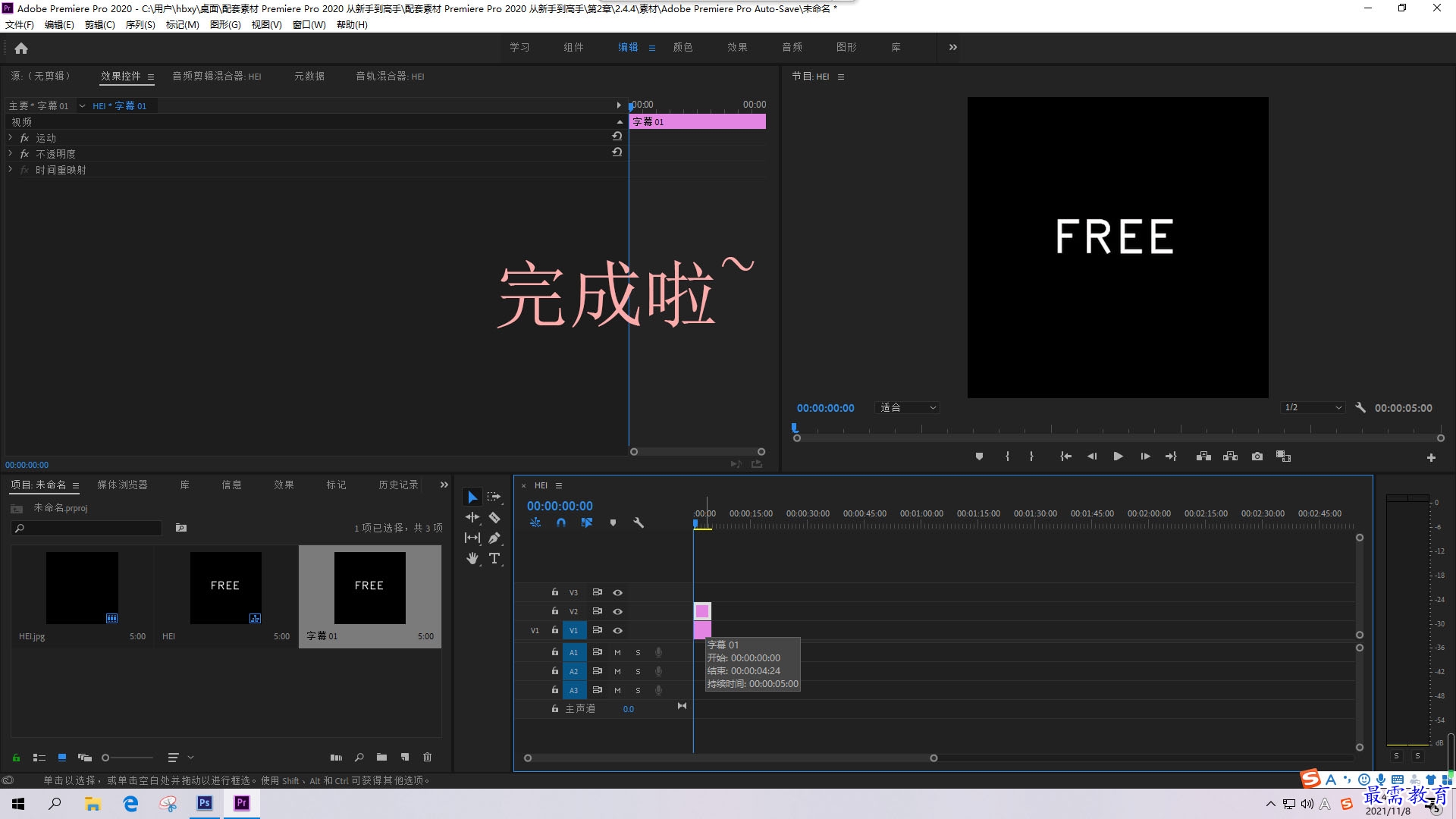Select the HEI.jpg thumbnail in Project panel
1456x819 pixels.
[82, 588]
